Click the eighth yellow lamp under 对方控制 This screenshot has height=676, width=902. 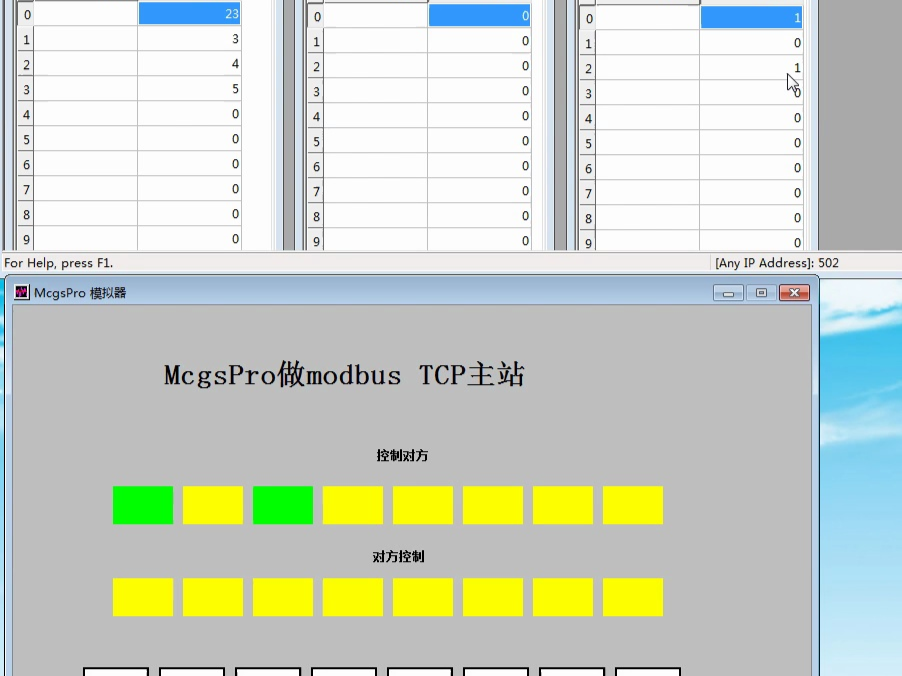click(633, 597)
